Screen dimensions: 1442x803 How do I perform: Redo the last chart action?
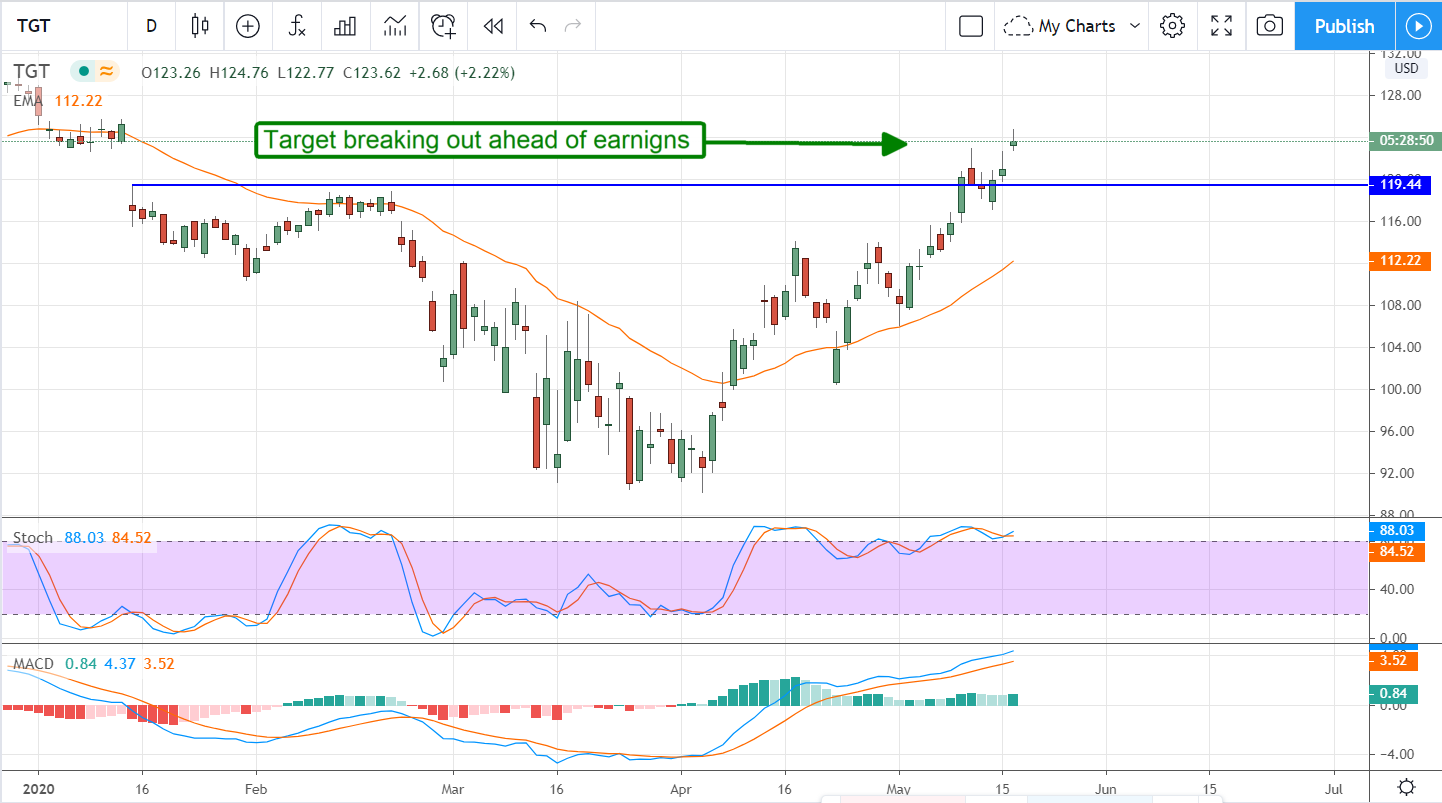point(573,26)
